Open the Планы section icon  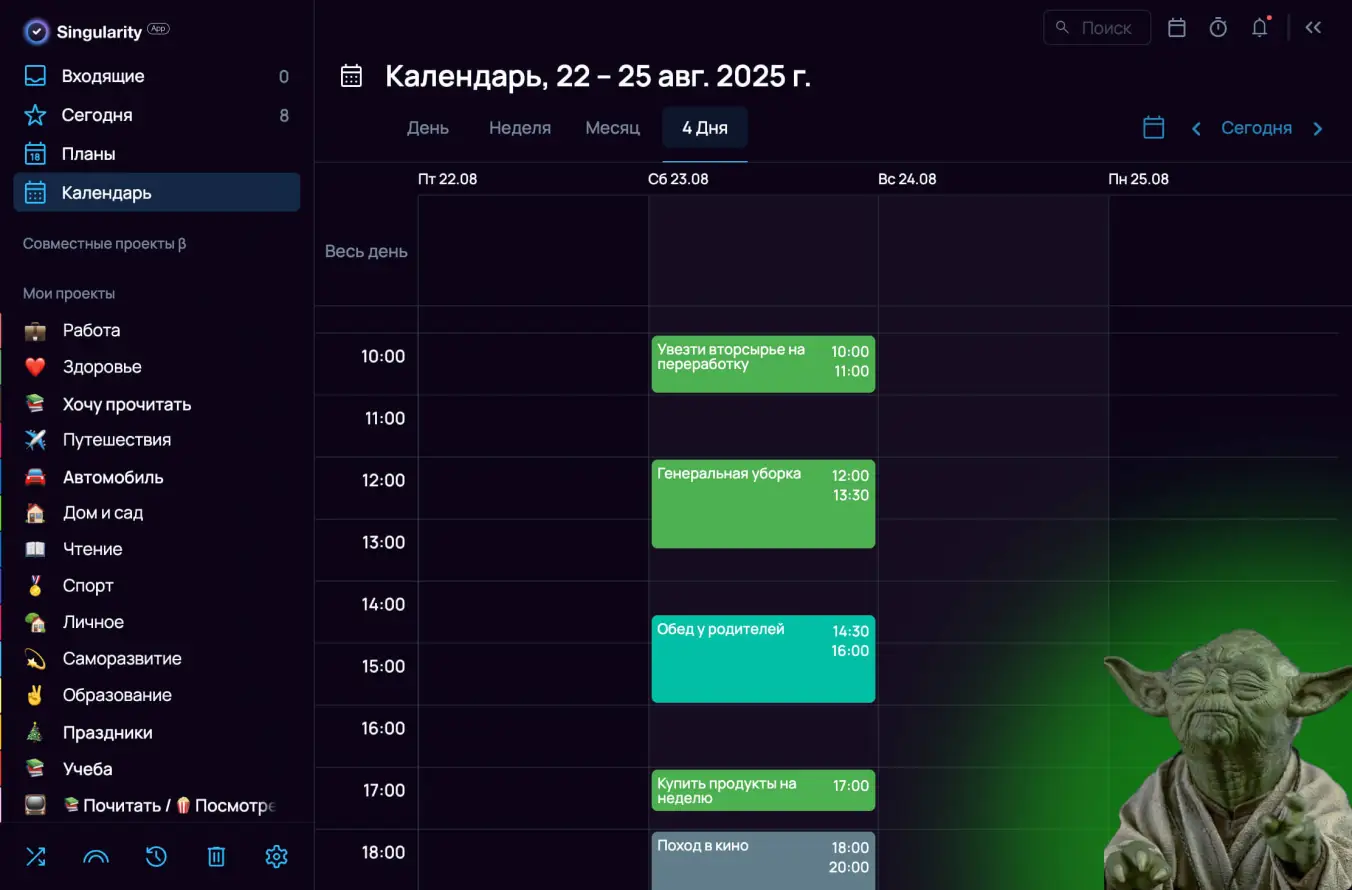pyautogui.click(x=33, y=153)
